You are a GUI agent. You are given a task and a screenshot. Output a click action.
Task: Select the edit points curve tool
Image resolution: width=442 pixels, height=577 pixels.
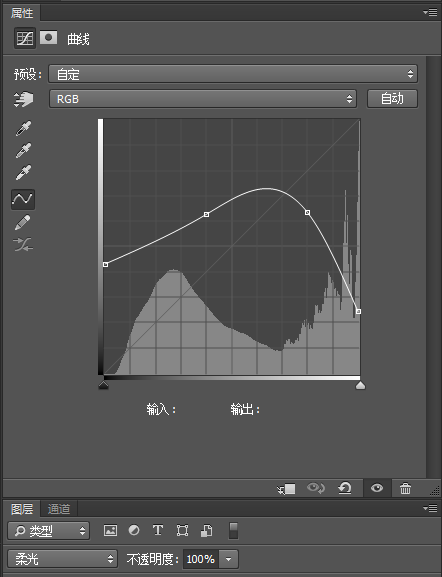coord(23,199)
